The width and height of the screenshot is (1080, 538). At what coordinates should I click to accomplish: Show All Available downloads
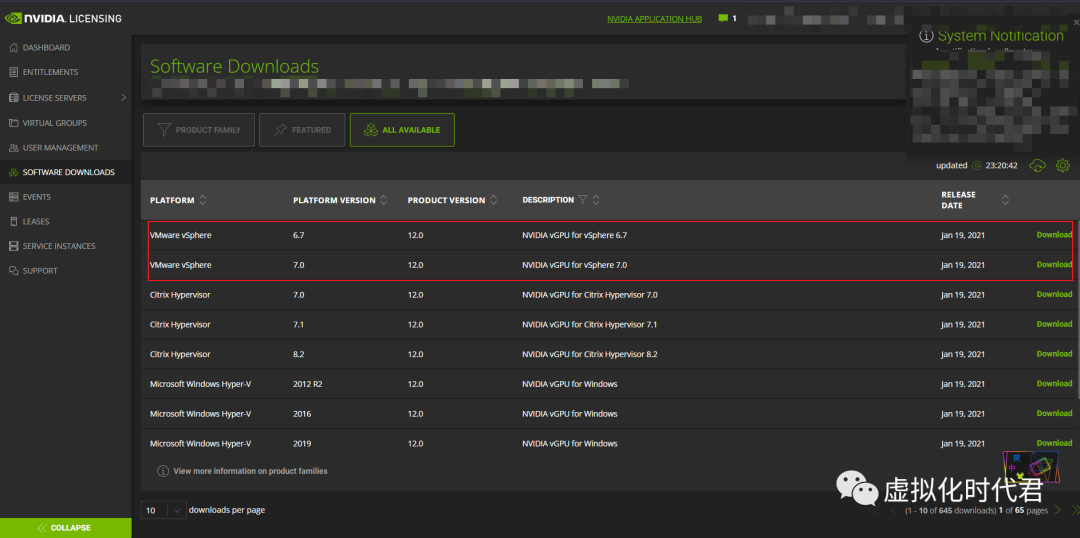click(x=402, y=130)
